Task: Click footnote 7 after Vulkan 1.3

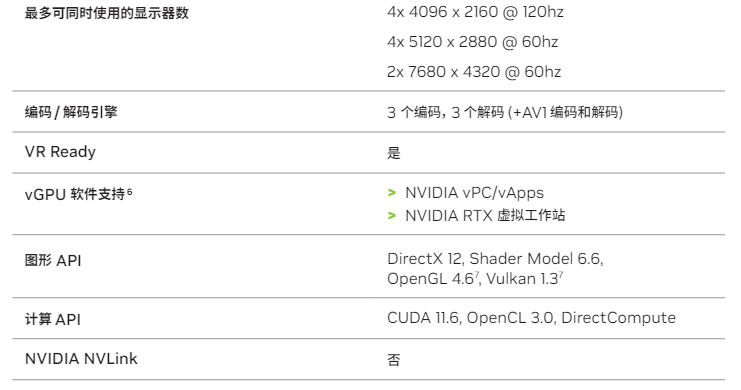Action: point(561,274)
